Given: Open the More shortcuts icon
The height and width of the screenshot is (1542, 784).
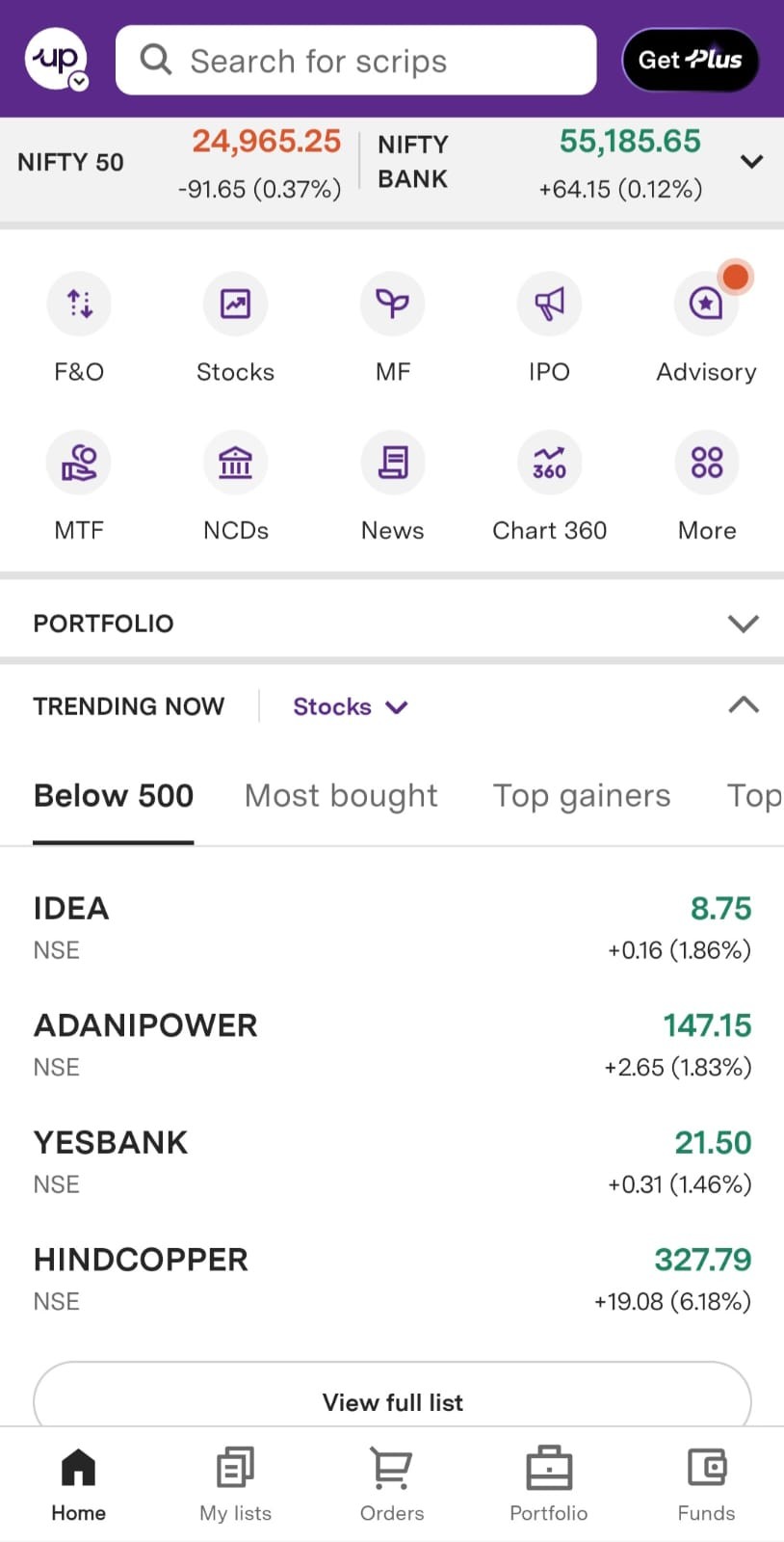Looking at the screenshot, I should click(707, 463).
